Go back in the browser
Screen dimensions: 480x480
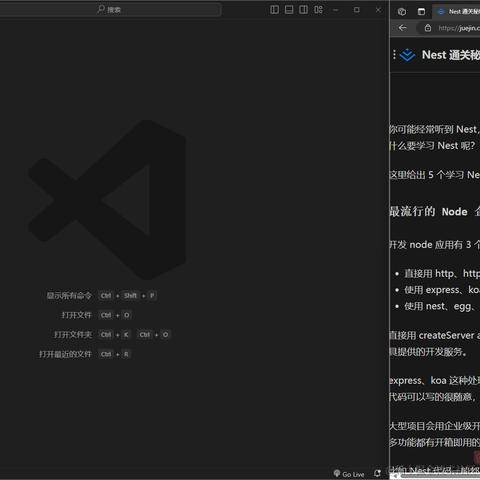[x=403, y=28]
